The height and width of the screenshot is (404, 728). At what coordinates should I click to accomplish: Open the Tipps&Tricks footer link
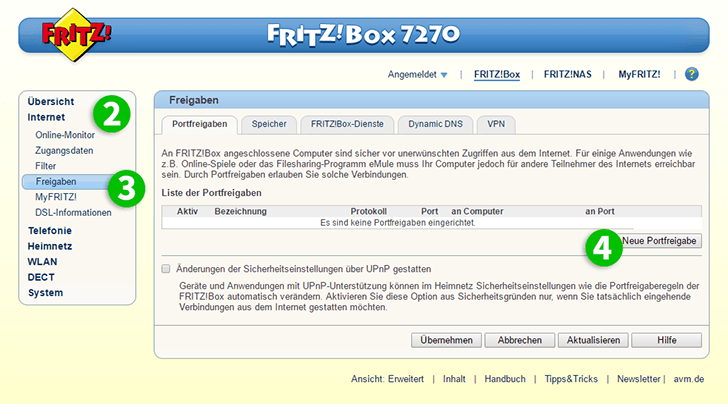(x=571, y=379)
